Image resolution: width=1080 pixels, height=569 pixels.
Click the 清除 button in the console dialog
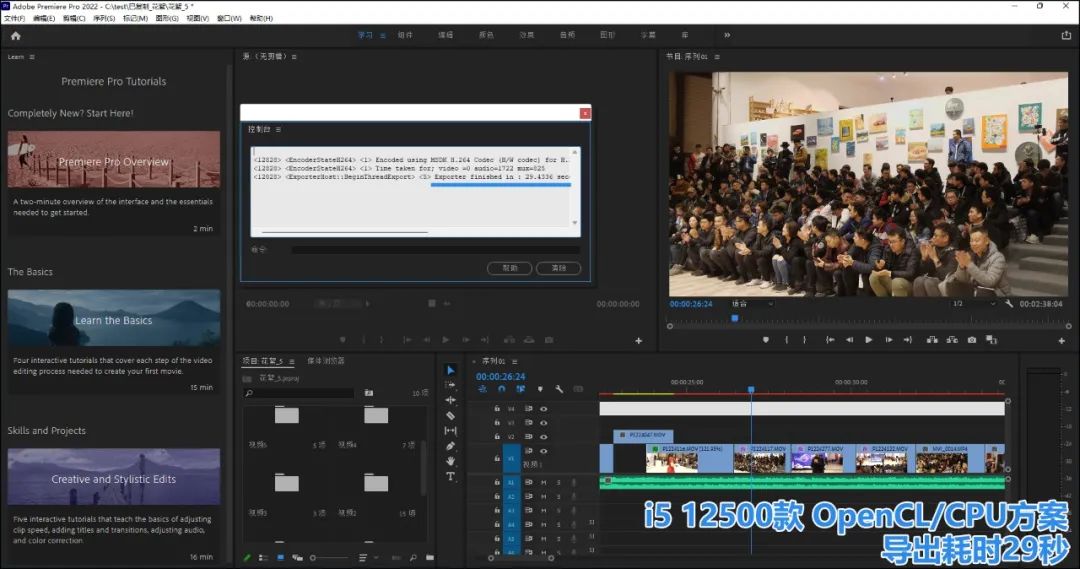coord(558,268)
